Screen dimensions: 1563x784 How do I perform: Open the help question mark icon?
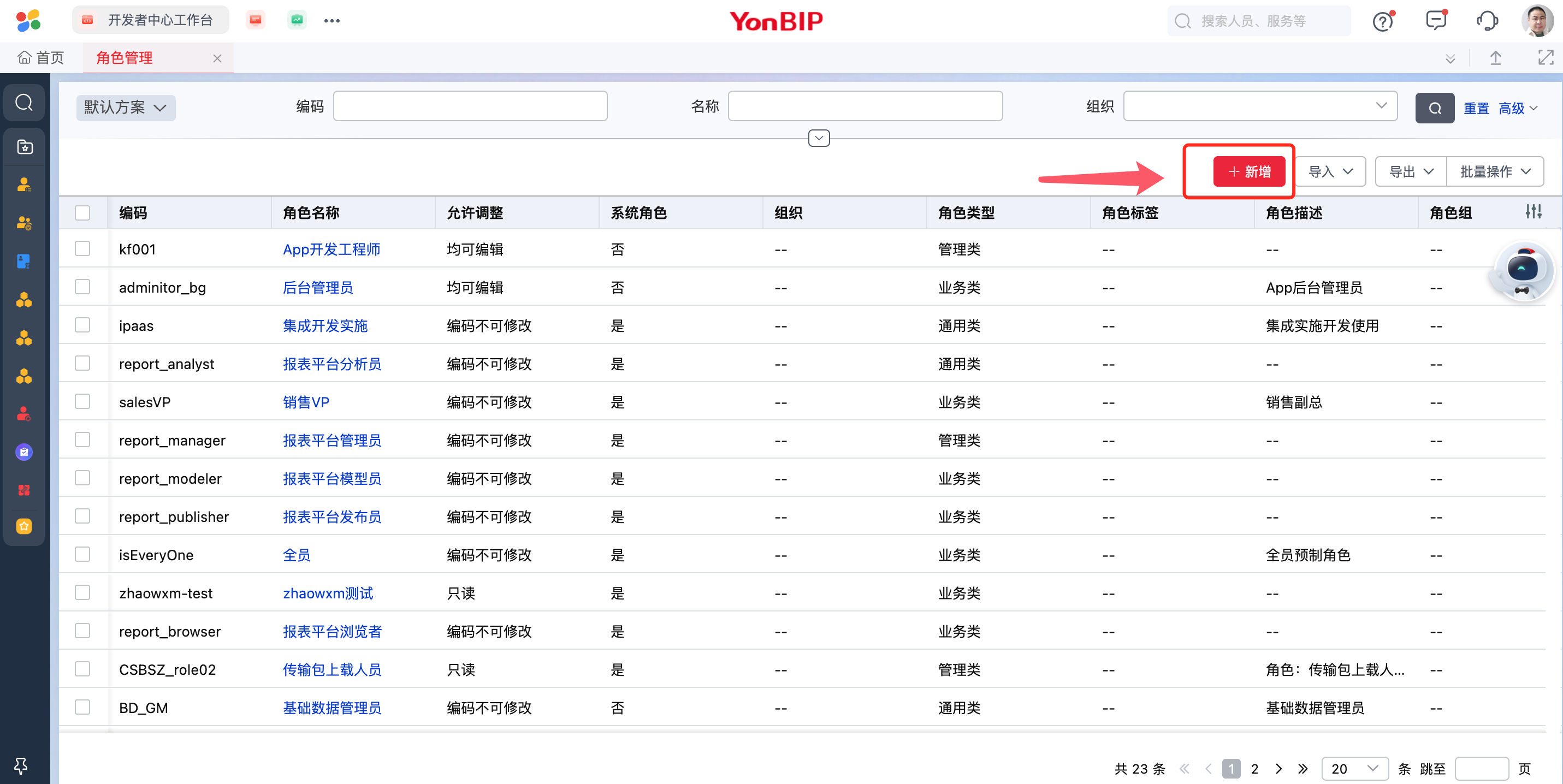point(1382,21)
